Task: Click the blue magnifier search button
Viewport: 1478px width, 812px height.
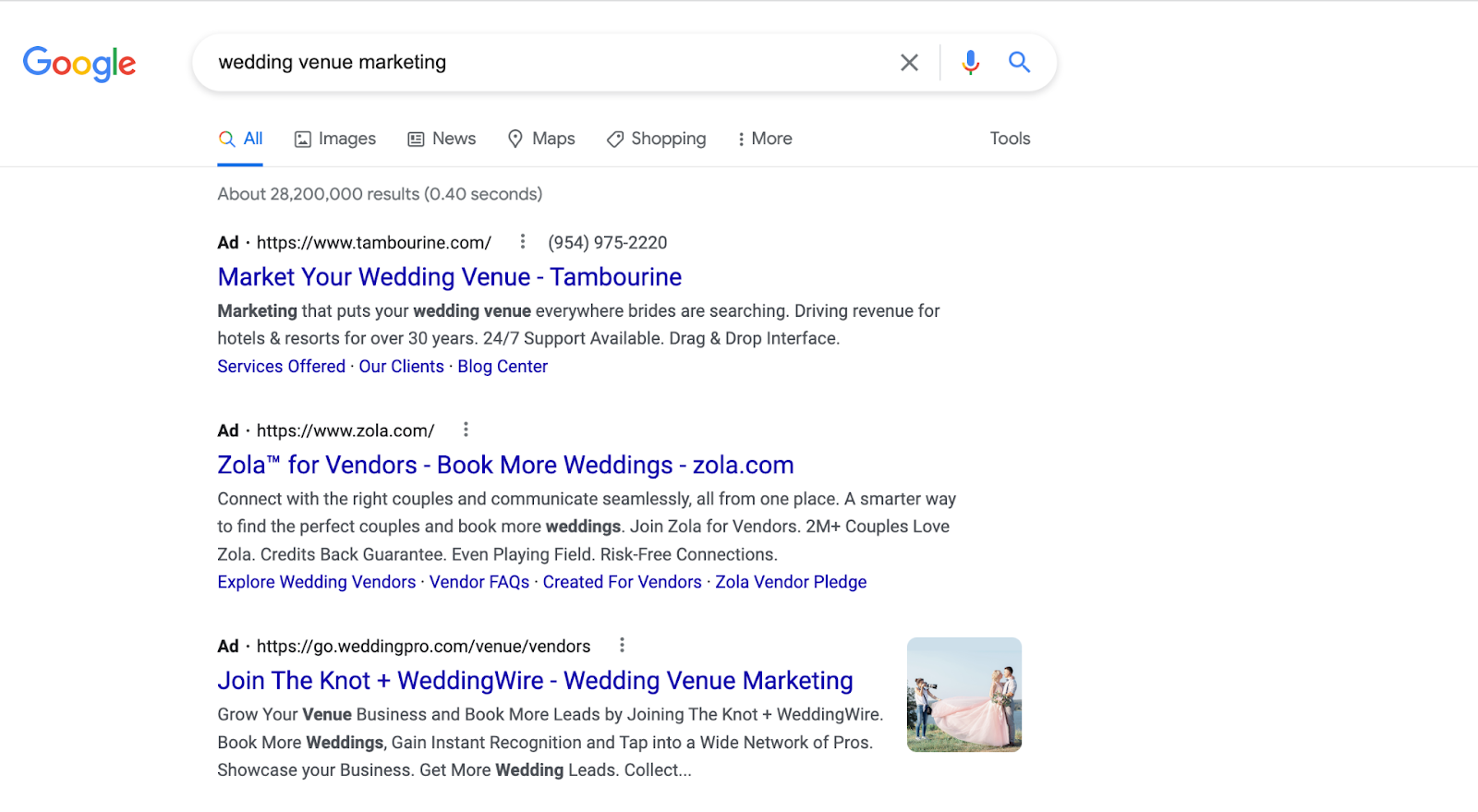Action: click(x=1019, y=62)
